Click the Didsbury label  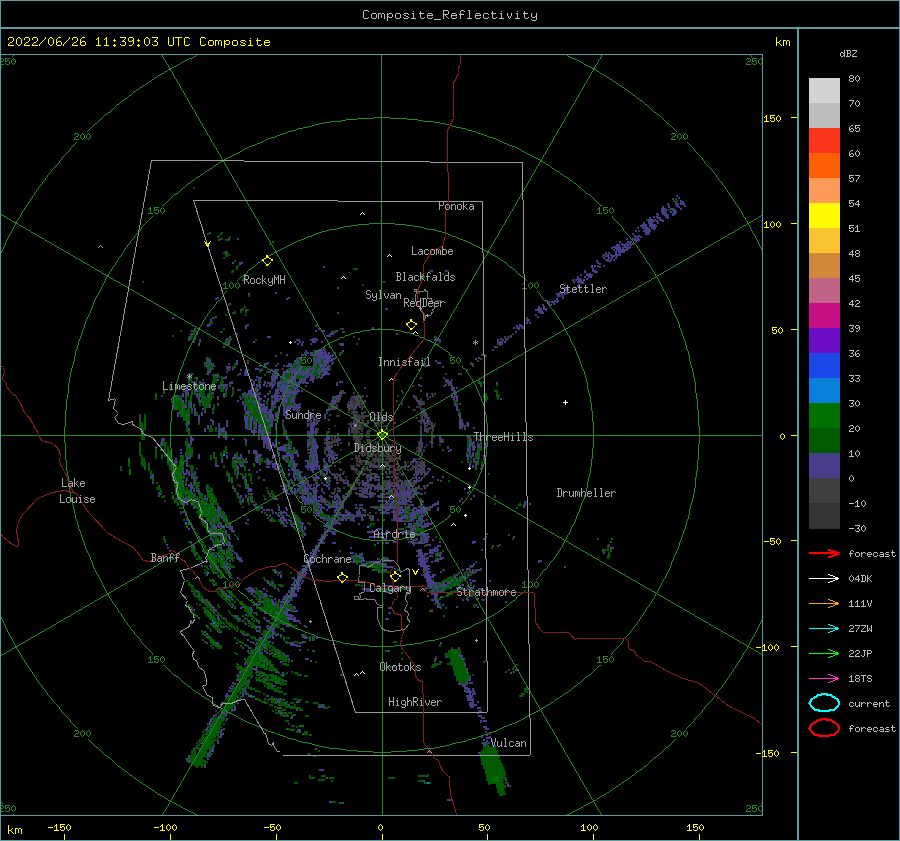pyautogui.click(x=377, y=448)
